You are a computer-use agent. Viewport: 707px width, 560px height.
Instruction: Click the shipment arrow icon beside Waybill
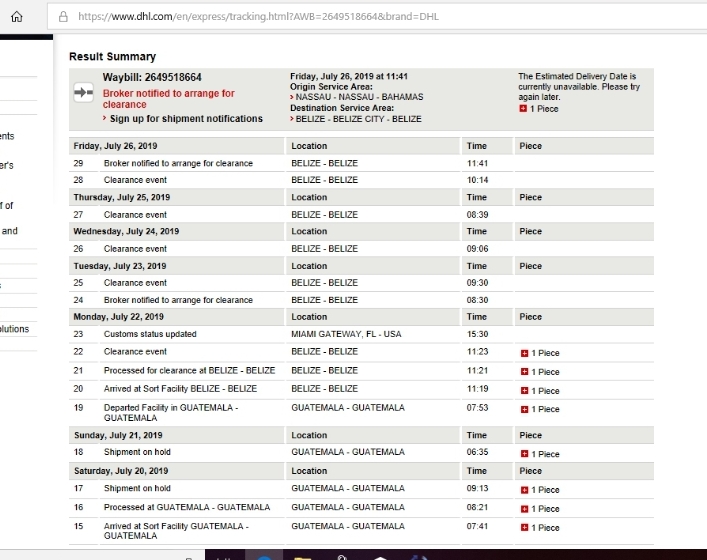coord(83,92)
